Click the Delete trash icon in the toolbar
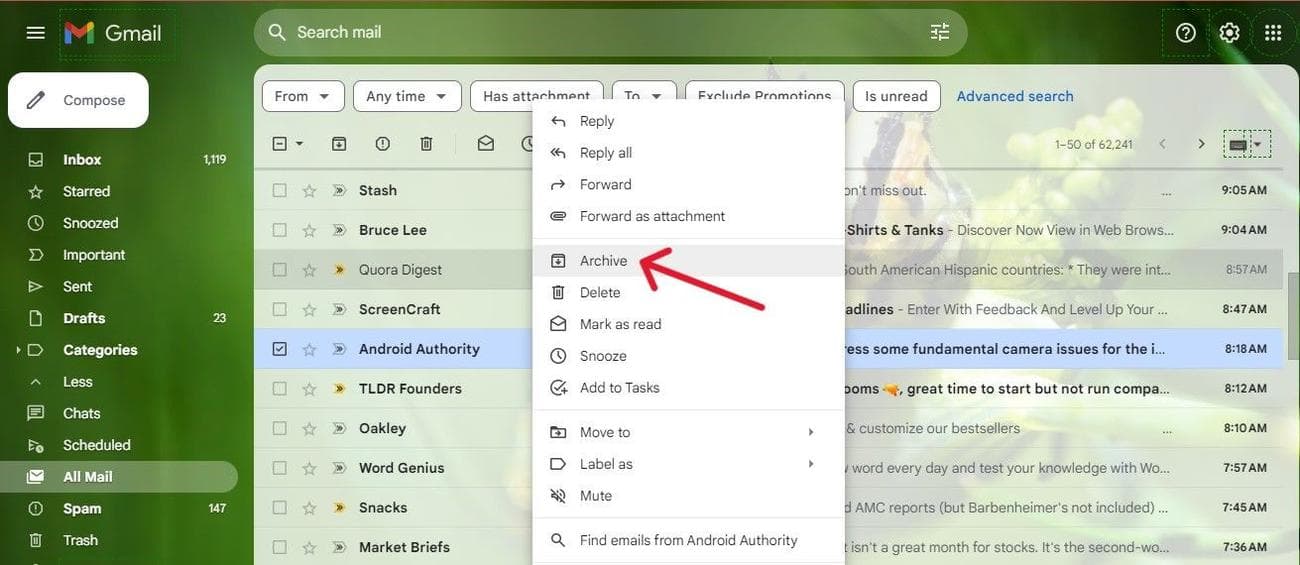The width and height of the screenshot is (1300, 565). tap(426, 144)
